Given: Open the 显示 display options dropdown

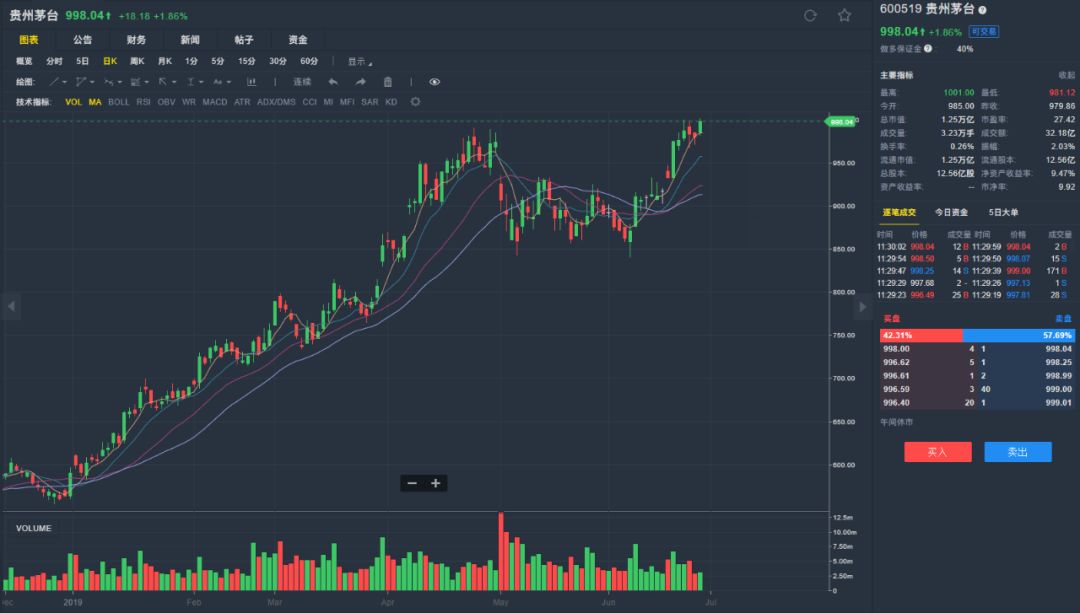Looking at the screenshot, I should coord(360,61).
